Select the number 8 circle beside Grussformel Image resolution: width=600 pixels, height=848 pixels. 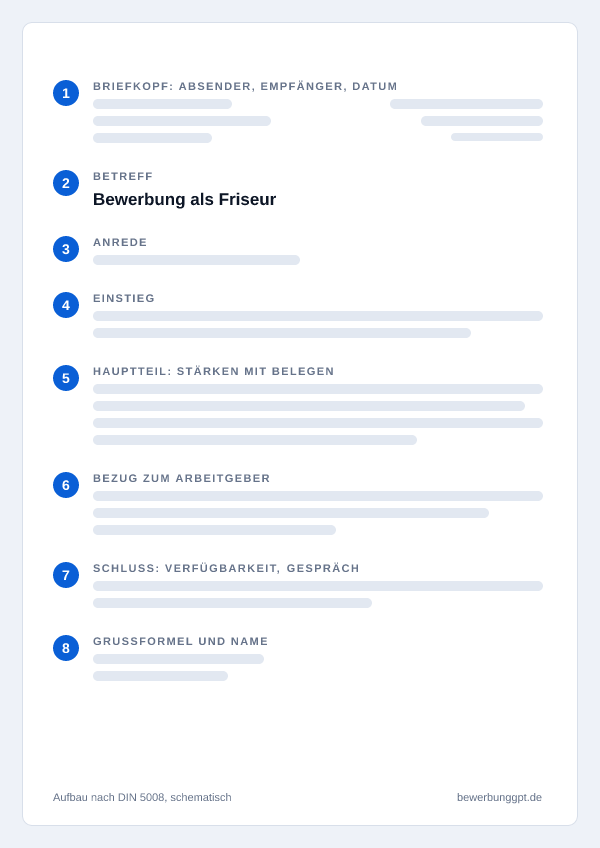[x=66, y=648]
